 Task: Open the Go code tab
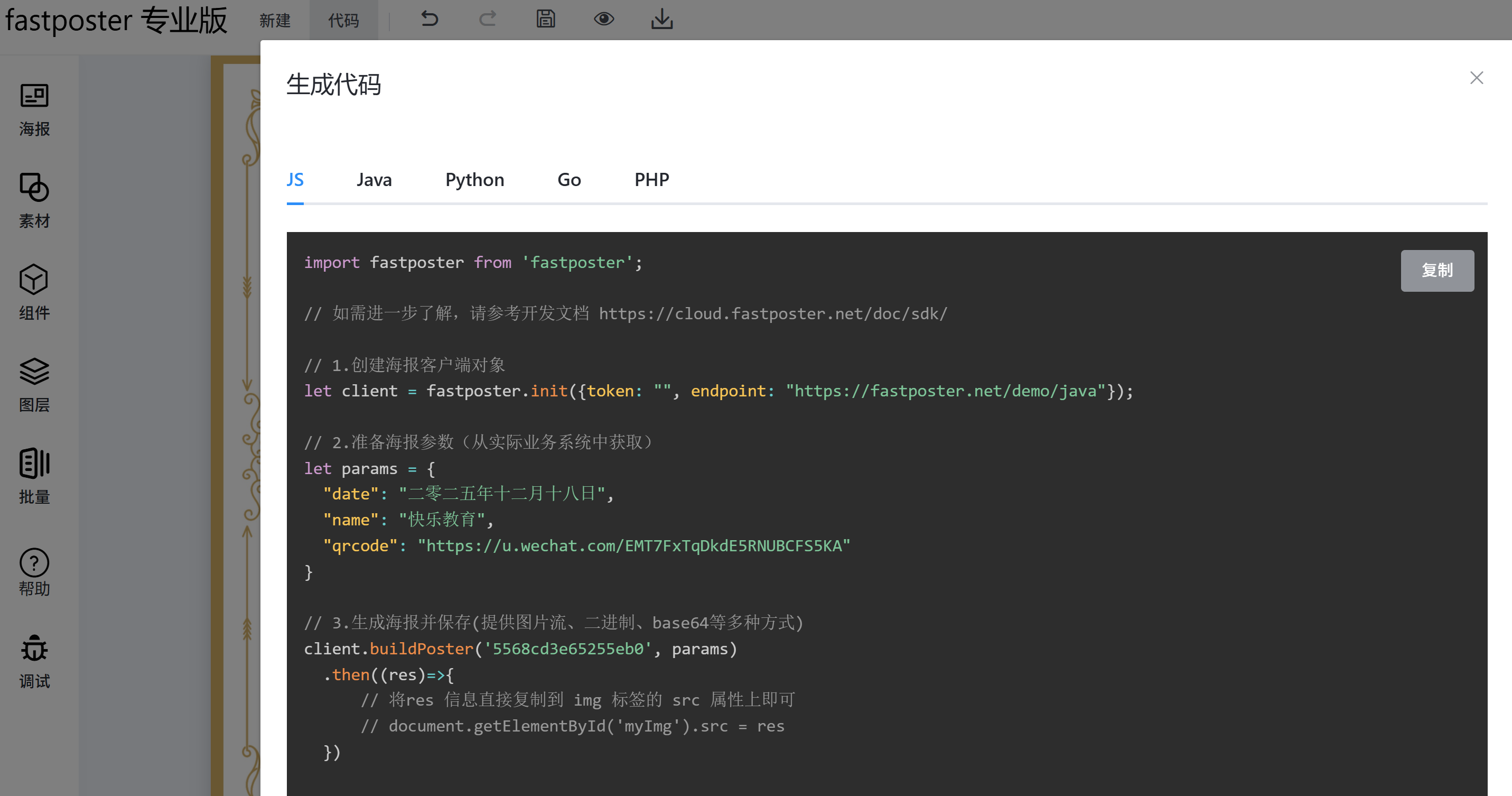click(x=568, y=180)
